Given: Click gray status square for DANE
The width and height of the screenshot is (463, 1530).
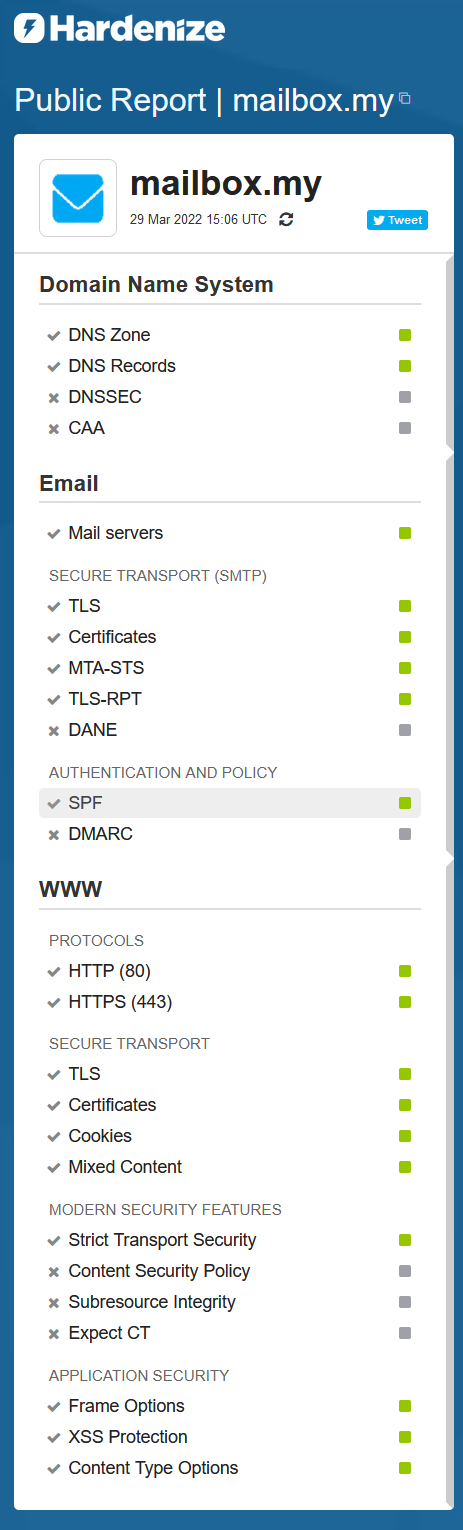Looking at the screenshot, I should pos(405,730).
